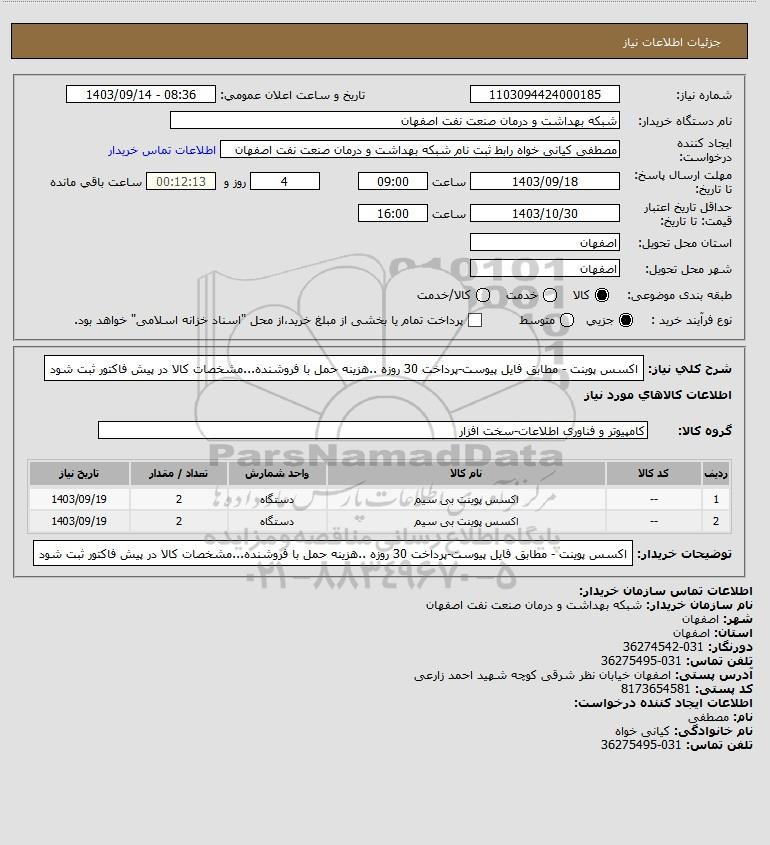Click the family name کیانی خواه
Image resolution: width=770 pixels, height=845 pixels.
[x=642, y=731]
